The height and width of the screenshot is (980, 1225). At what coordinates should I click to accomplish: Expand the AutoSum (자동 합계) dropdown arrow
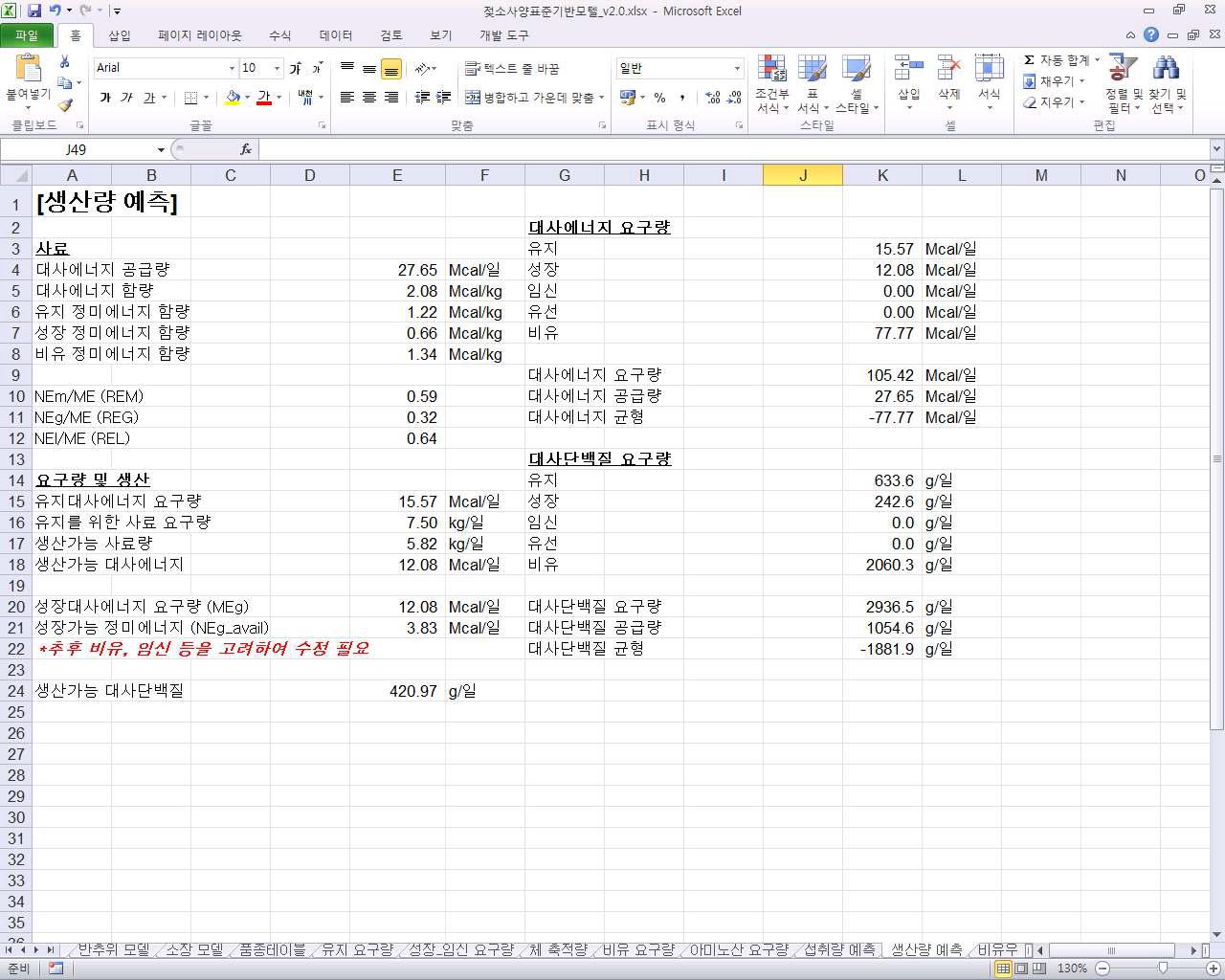point(1098,60)
